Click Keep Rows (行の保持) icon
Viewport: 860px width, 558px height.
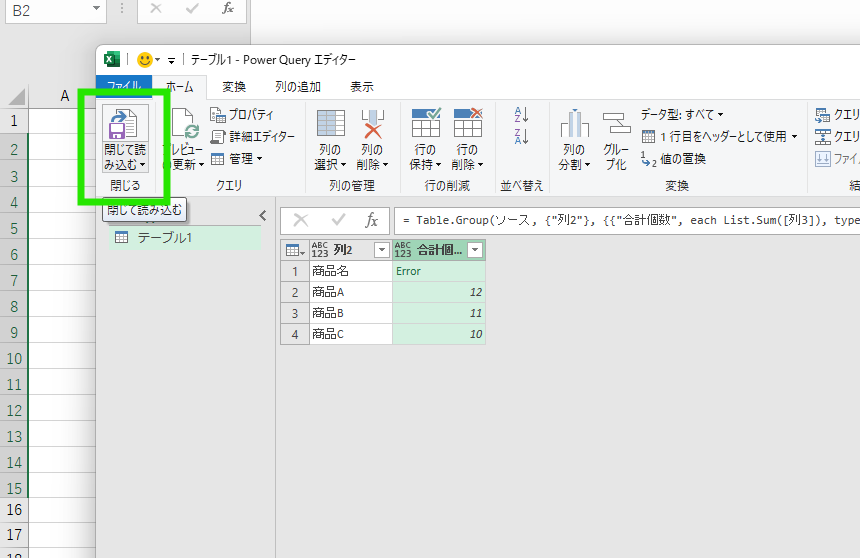click(x=426, y=125)
